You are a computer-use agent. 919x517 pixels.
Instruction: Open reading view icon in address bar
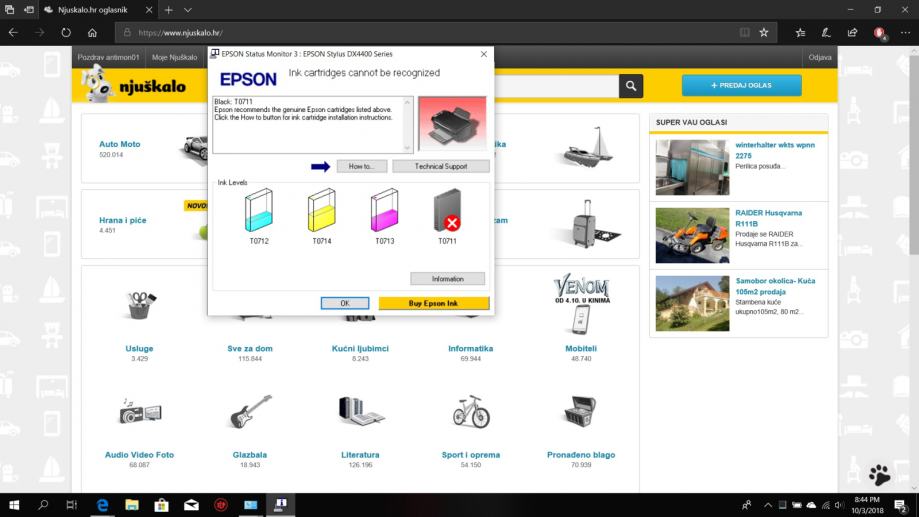[x=744, y=33]
